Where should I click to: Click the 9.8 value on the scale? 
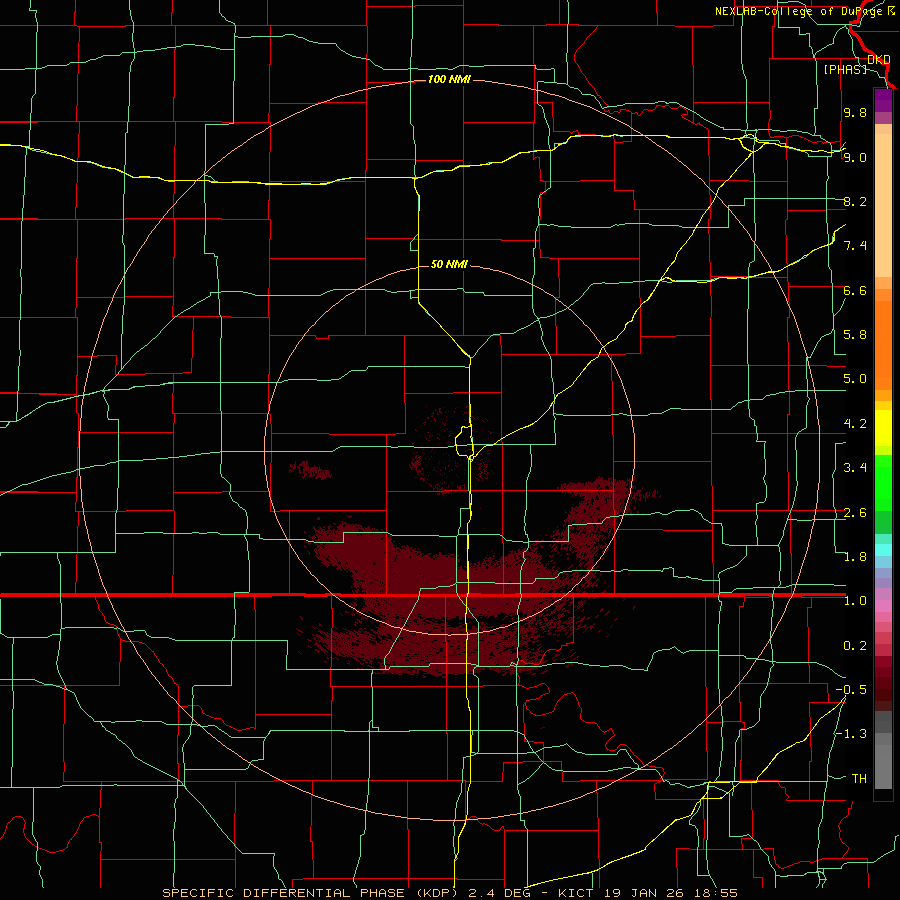(x=855, y=112)
